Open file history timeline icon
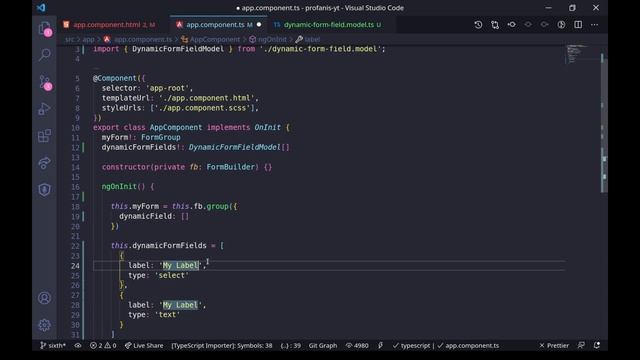This screenshot has width=640, height=360. point(478,24)
